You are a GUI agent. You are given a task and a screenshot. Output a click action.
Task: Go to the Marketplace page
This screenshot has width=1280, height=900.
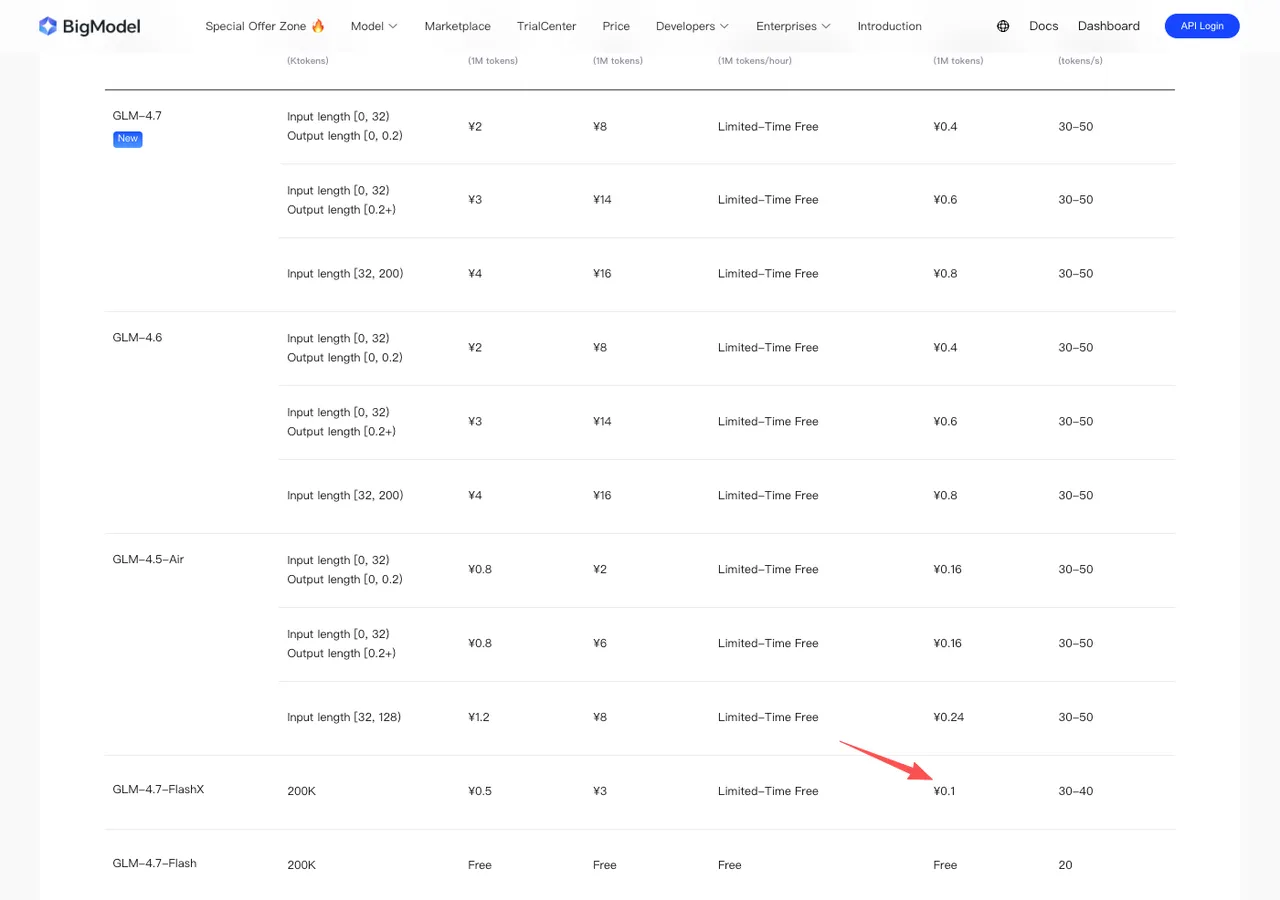coord(457,26)
